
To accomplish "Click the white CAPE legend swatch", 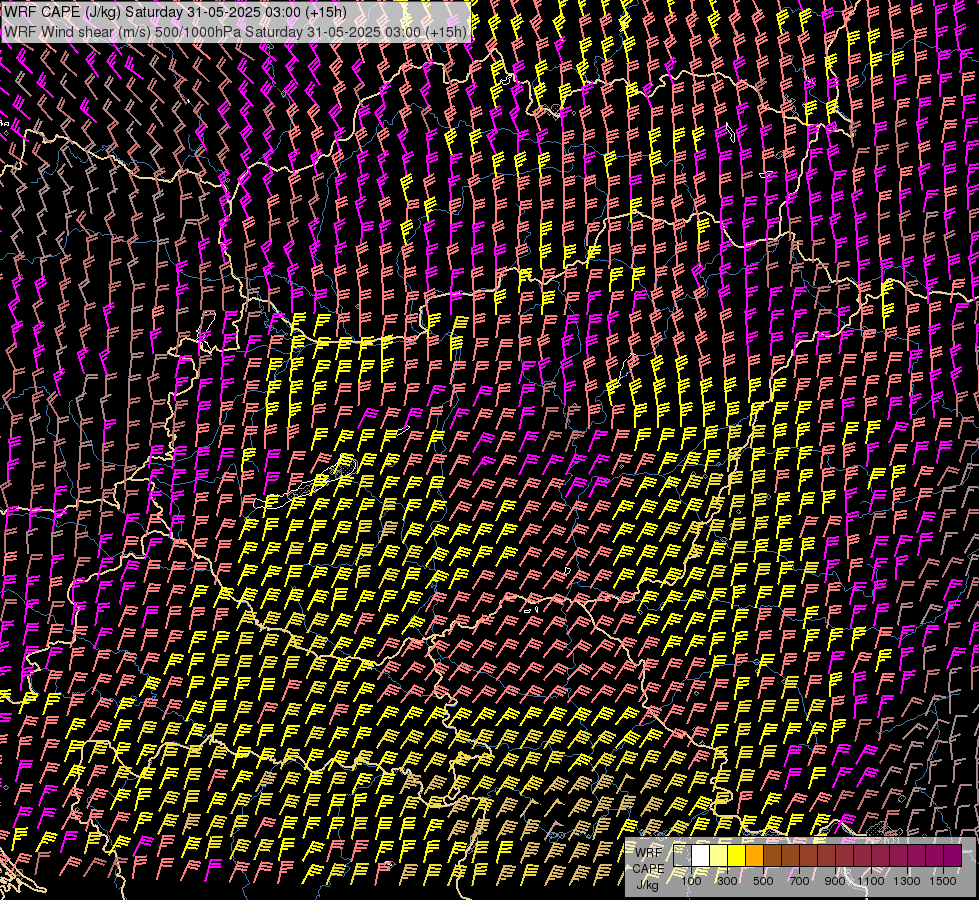I will coord(701,855).
